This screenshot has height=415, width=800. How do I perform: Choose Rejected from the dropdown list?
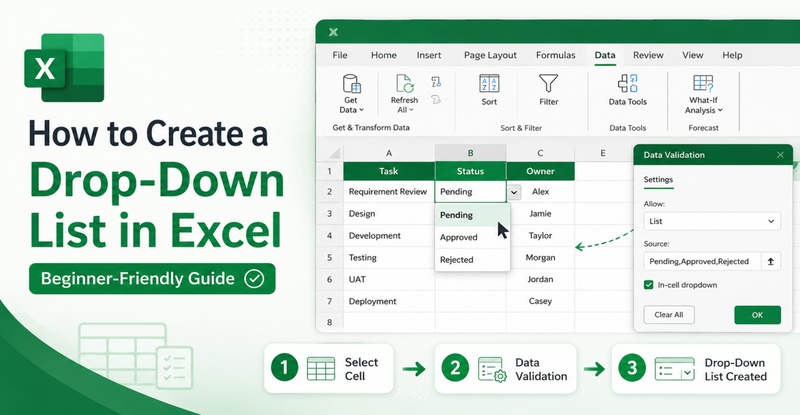472,259
